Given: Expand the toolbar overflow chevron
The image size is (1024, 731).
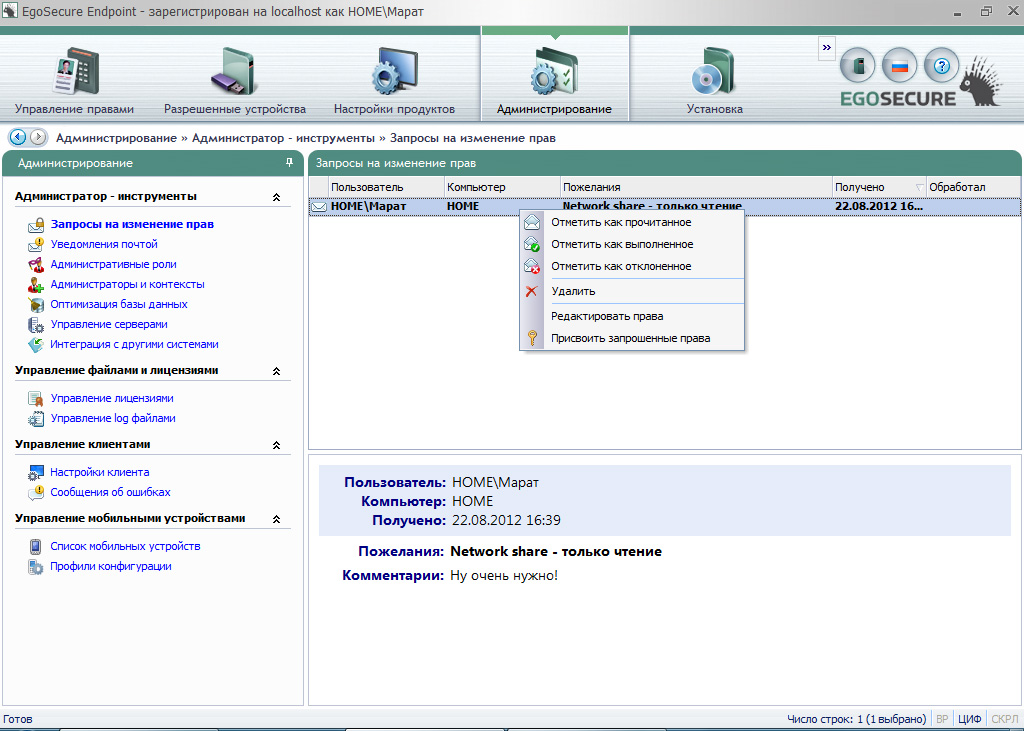Looking at the screenshot, I should [x=826, y=47].
